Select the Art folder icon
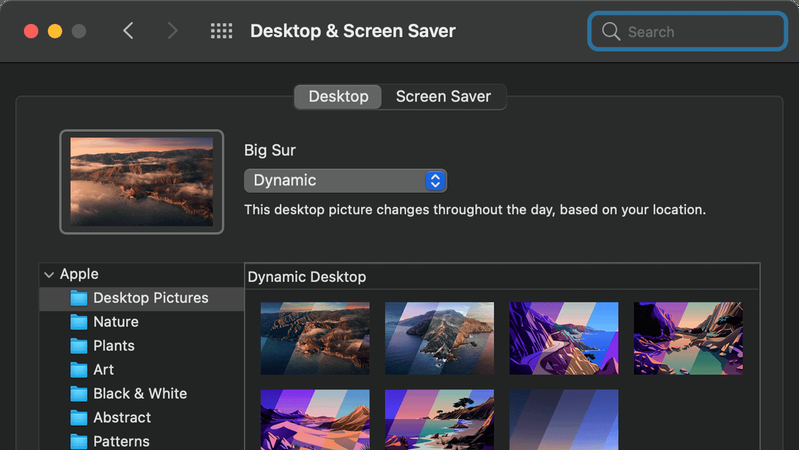Screen dimensions: 799x450 [79, 370]
